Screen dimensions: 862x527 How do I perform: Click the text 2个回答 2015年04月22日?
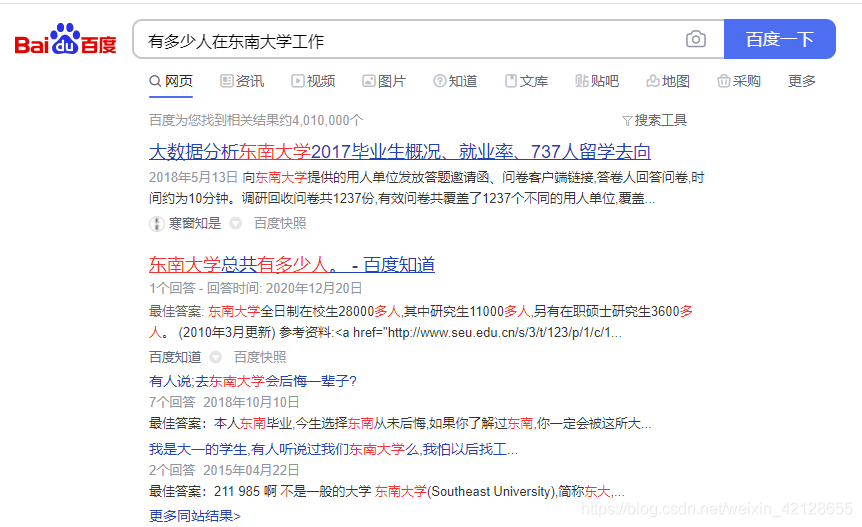pyautogui.click(x=224, y=470)
